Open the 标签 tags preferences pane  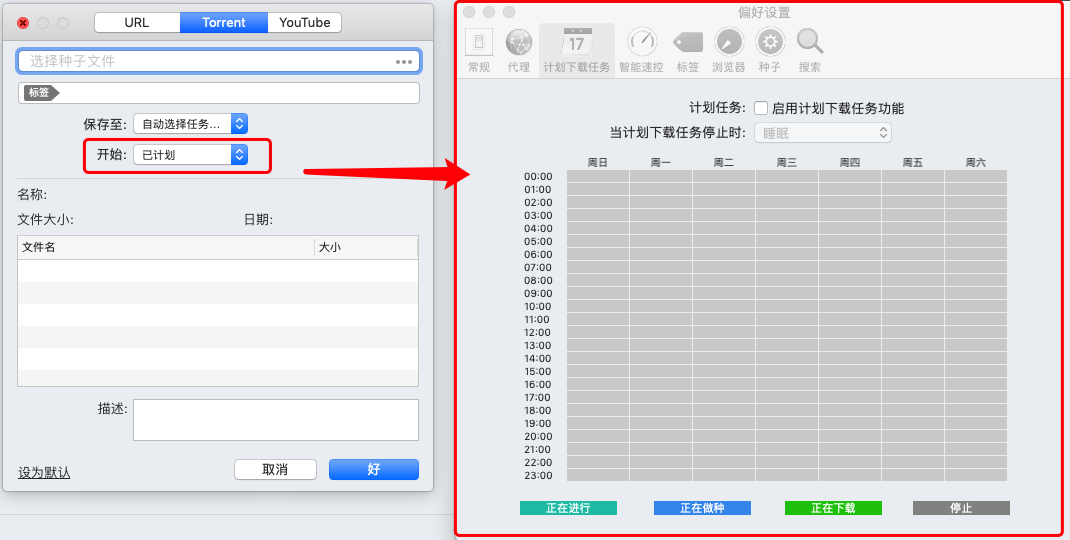(x=687, y=51)
